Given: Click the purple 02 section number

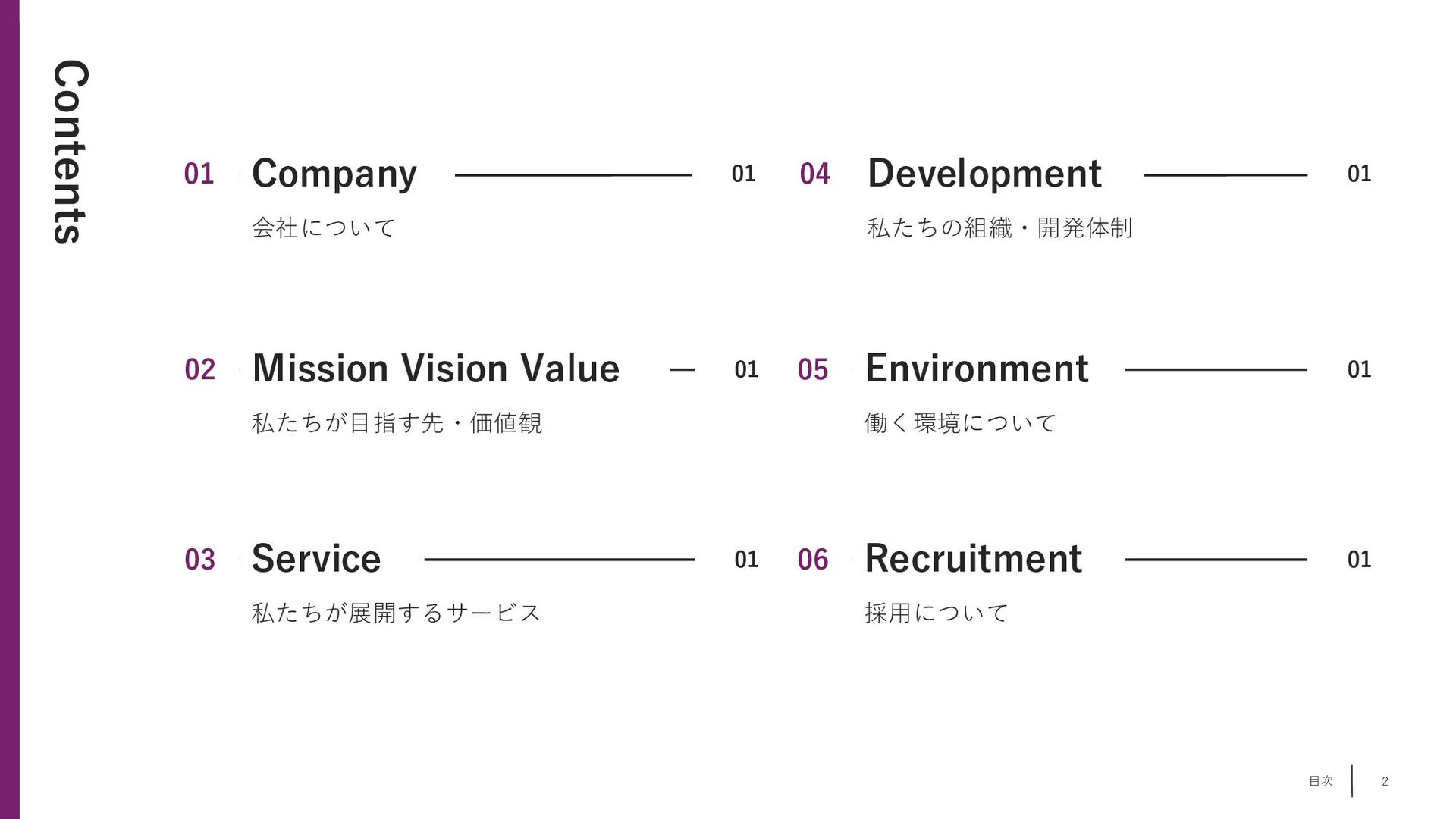Looking at the screenshot, I should coord(200,369).
